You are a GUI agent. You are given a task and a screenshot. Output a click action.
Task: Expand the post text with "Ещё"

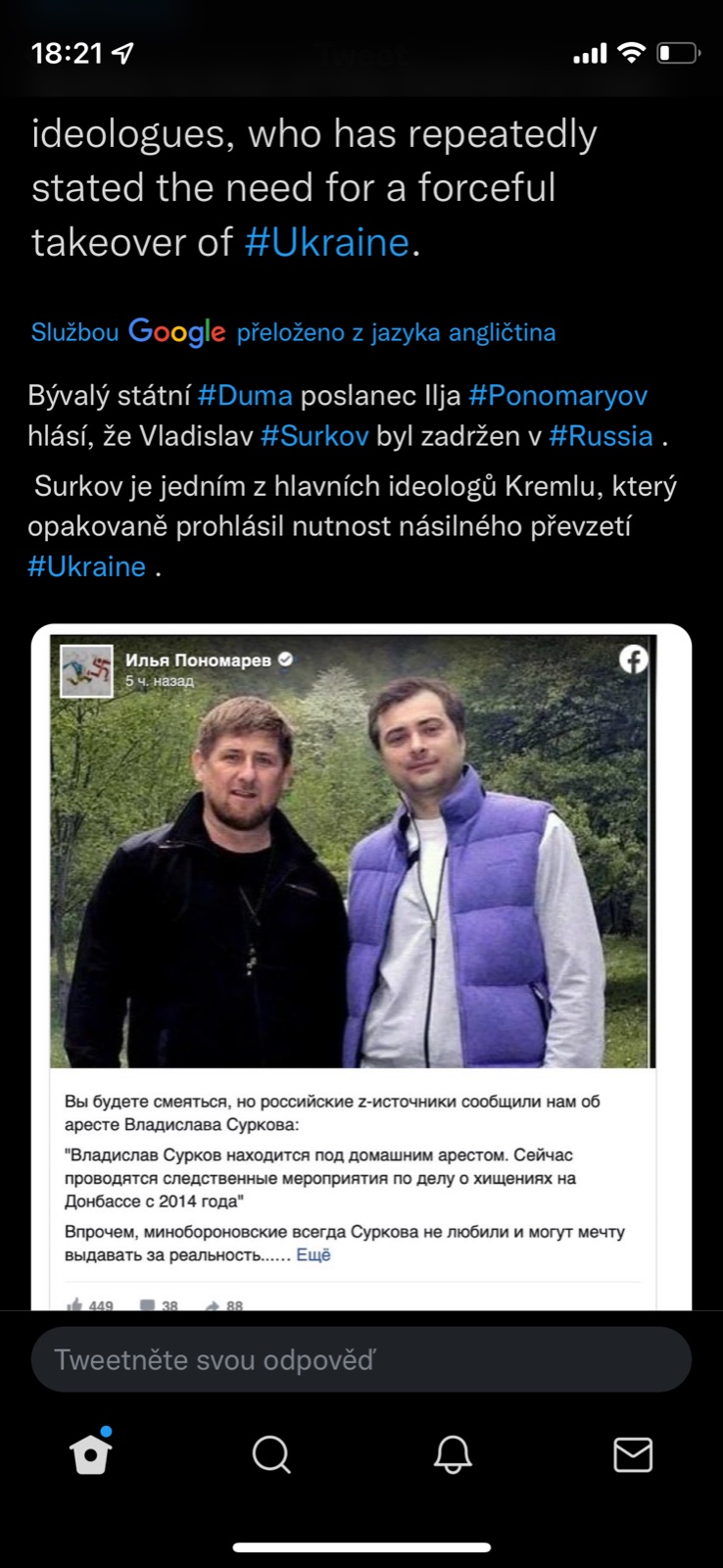click(x=313, y=1255)
